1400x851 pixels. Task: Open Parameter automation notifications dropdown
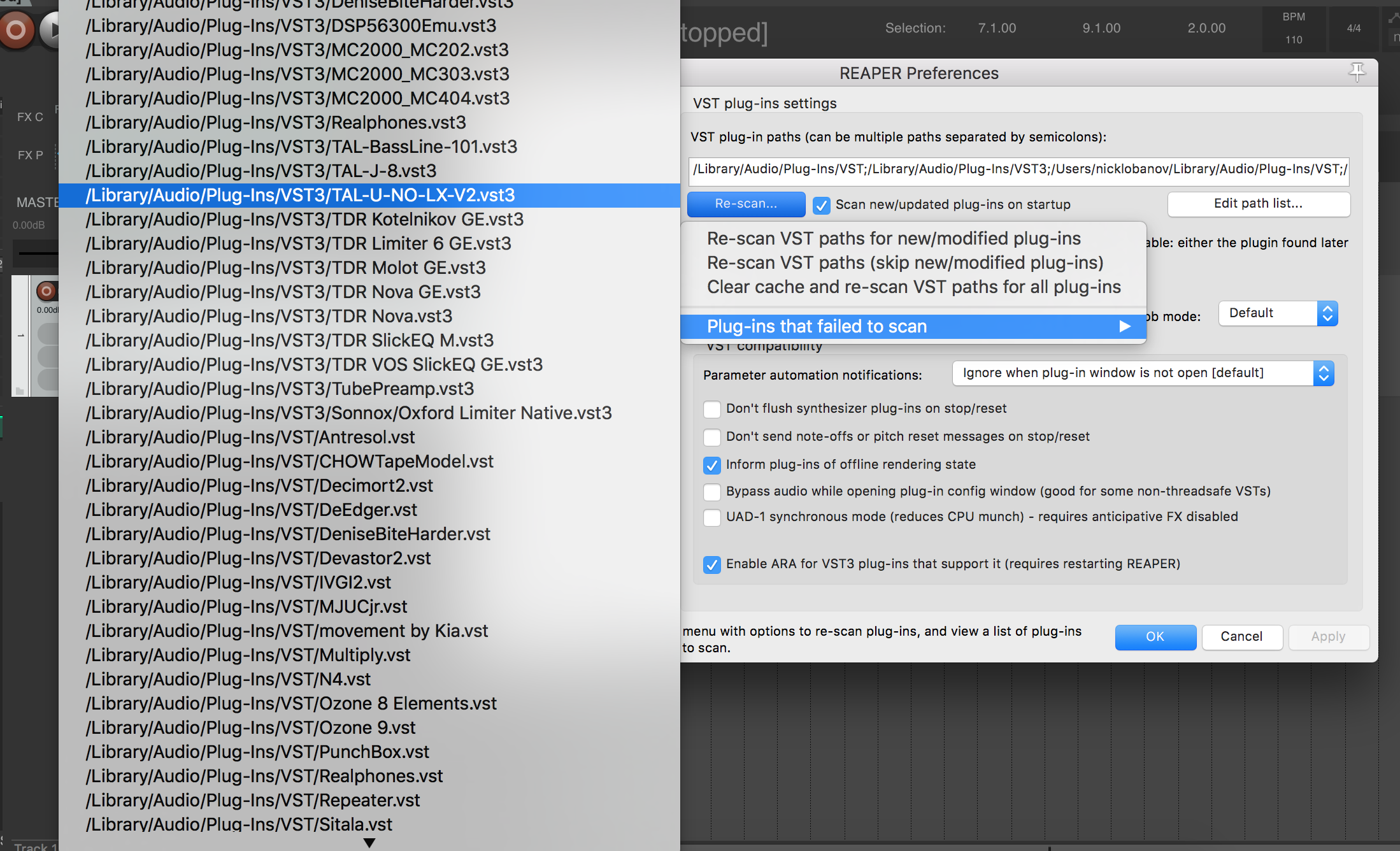coord(1142,373)
